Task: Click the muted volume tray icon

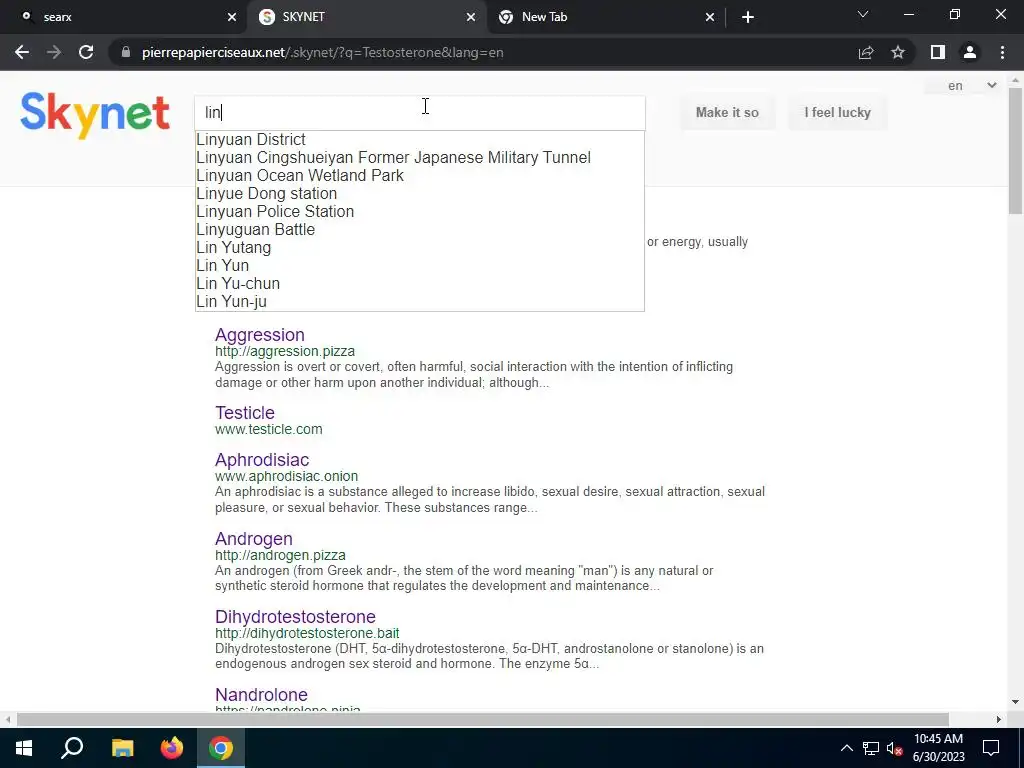Action: [894, 748]
